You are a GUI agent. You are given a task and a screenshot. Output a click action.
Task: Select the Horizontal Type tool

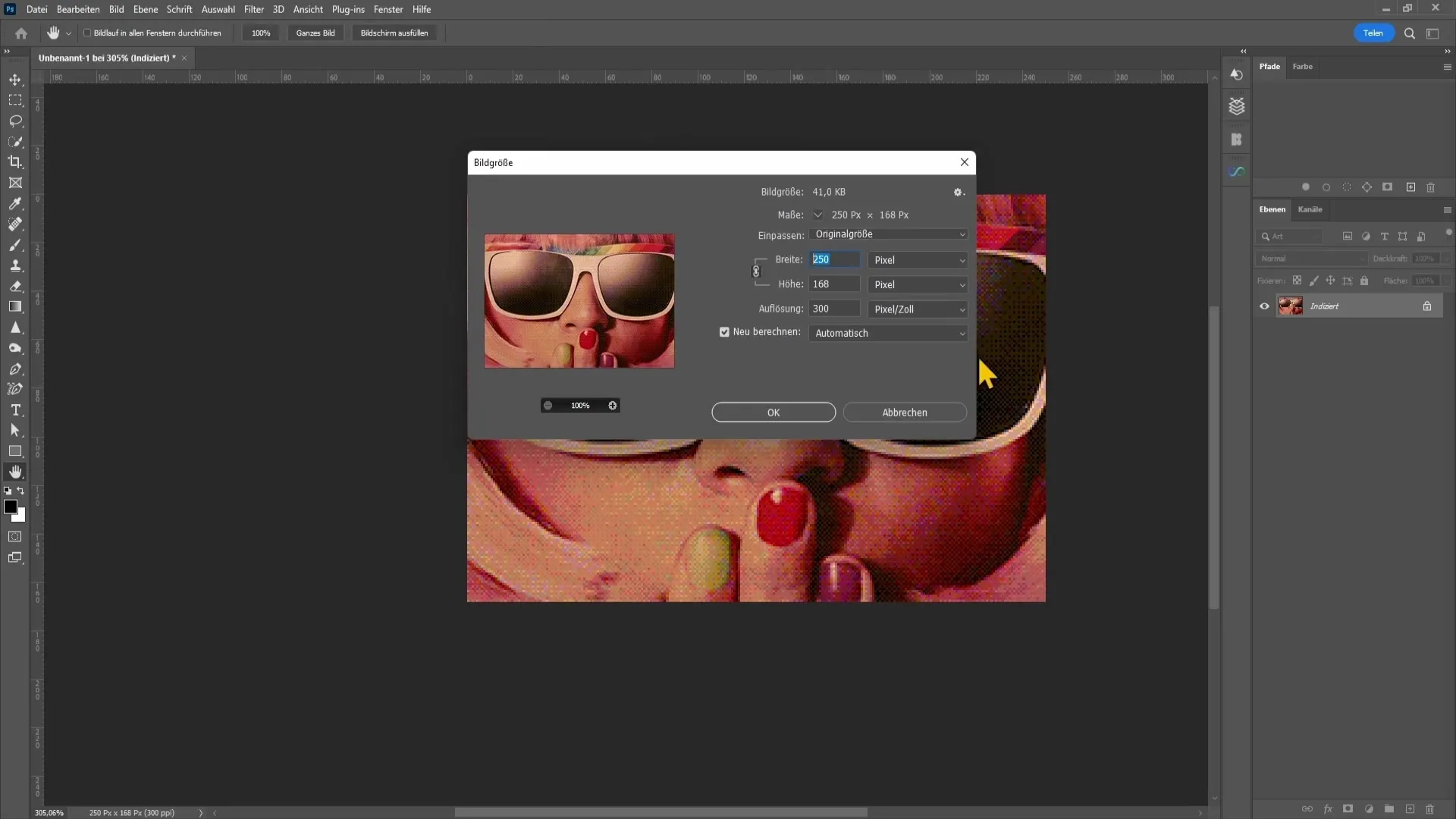15,409
